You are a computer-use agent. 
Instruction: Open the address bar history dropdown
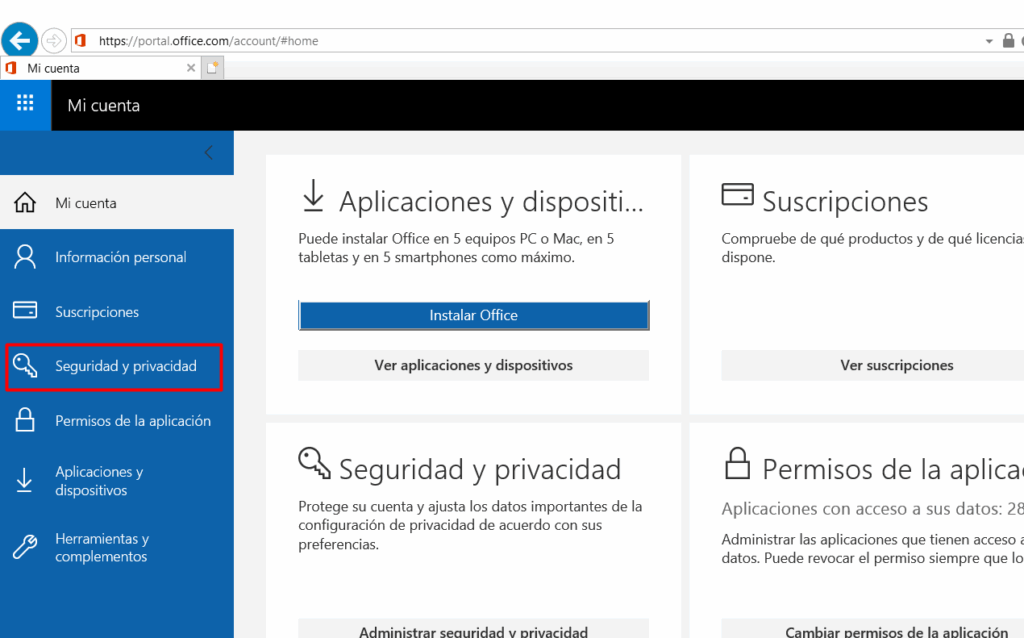click(x=990, y=40)
